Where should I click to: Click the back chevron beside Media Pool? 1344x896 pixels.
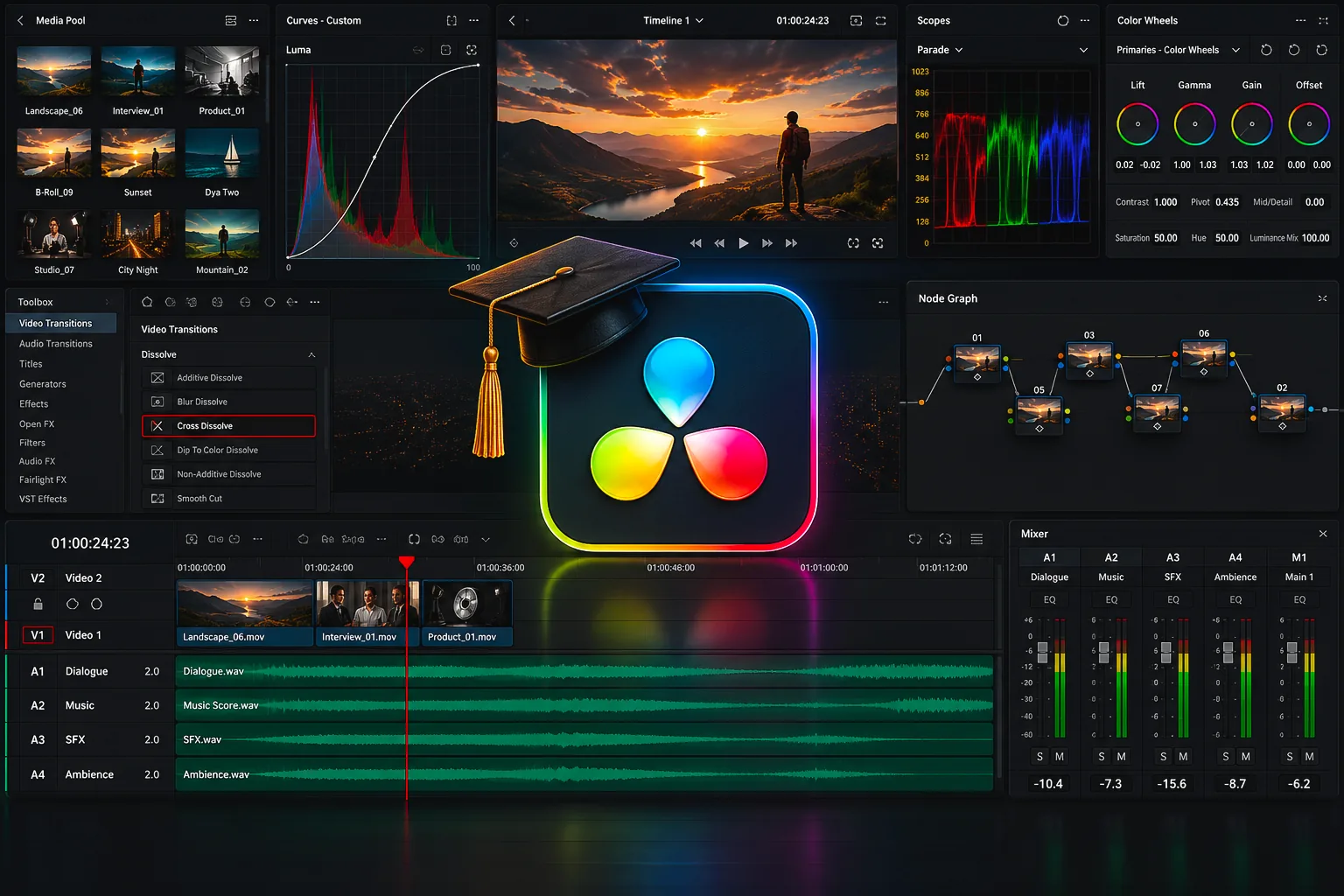20,20
